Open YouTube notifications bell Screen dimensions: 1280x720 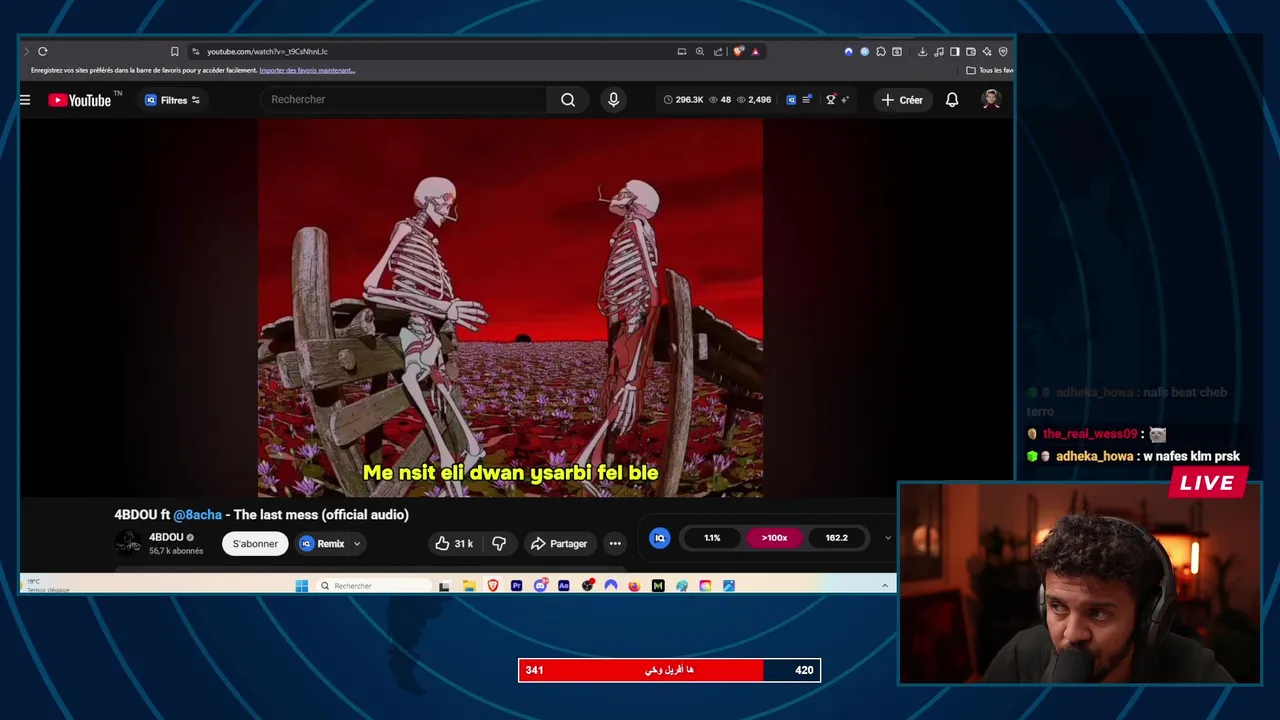click(x=952, y=99)
